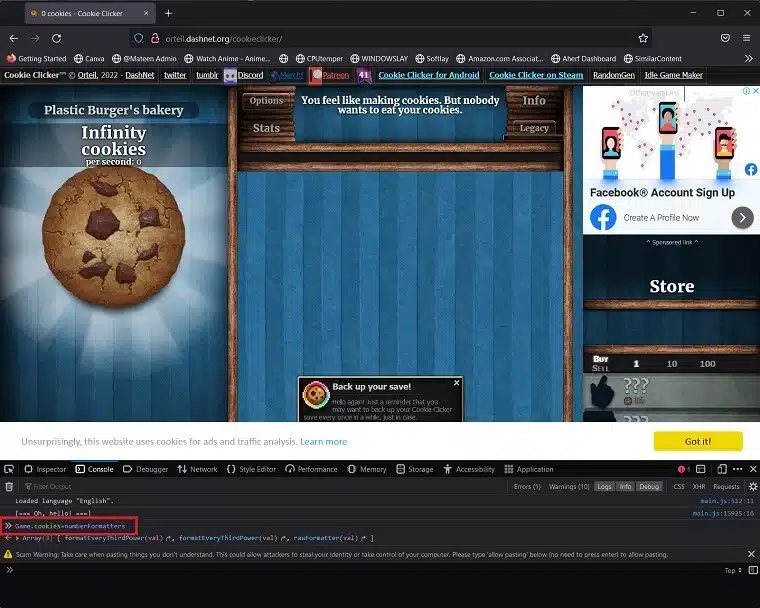Open the Firefox hamburger menu
The image size is (760, 608).
click(746, 38)
